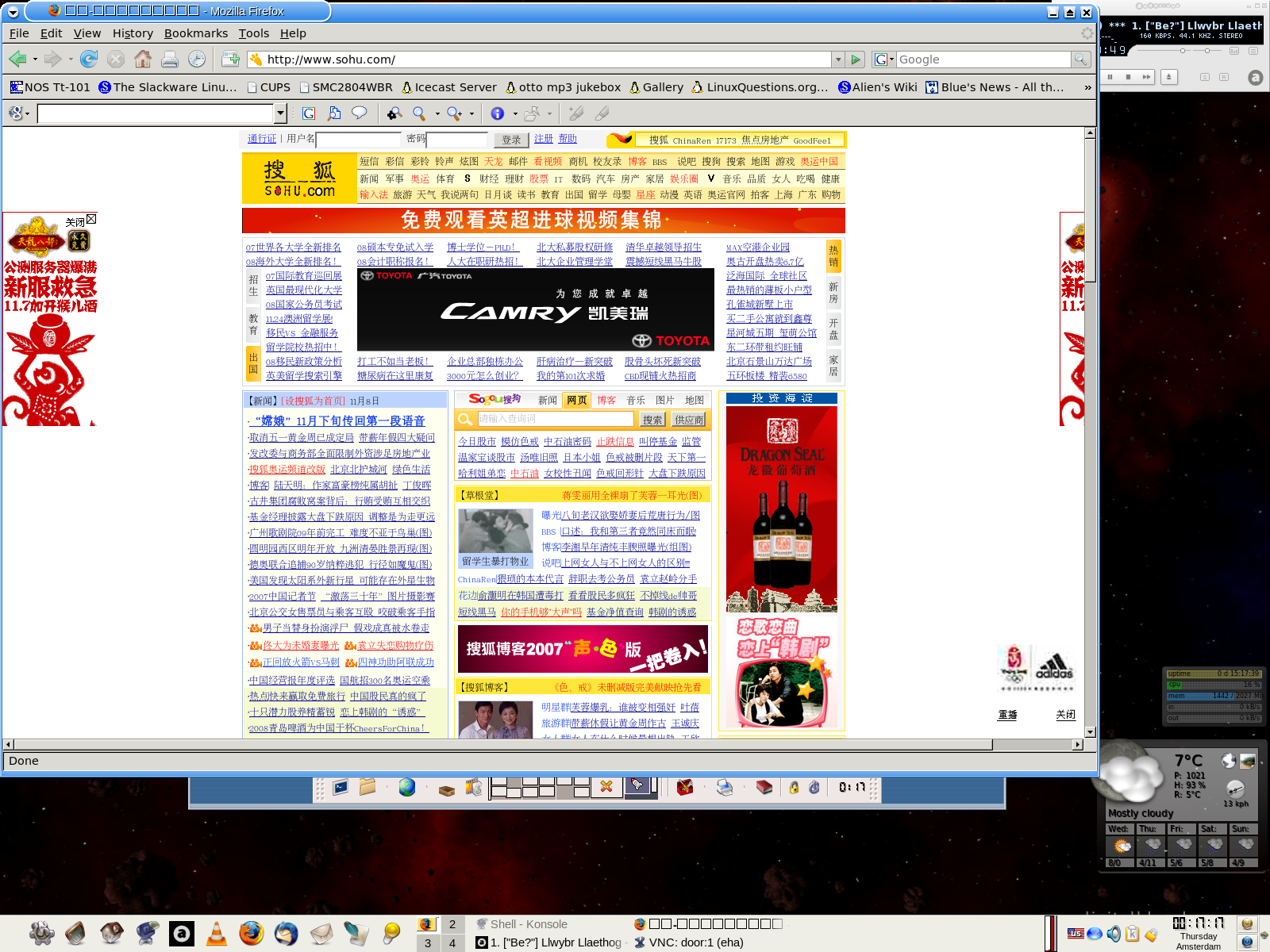Launch VLC cone icon in the panel
1270x952 pixels.
[216, 933]
